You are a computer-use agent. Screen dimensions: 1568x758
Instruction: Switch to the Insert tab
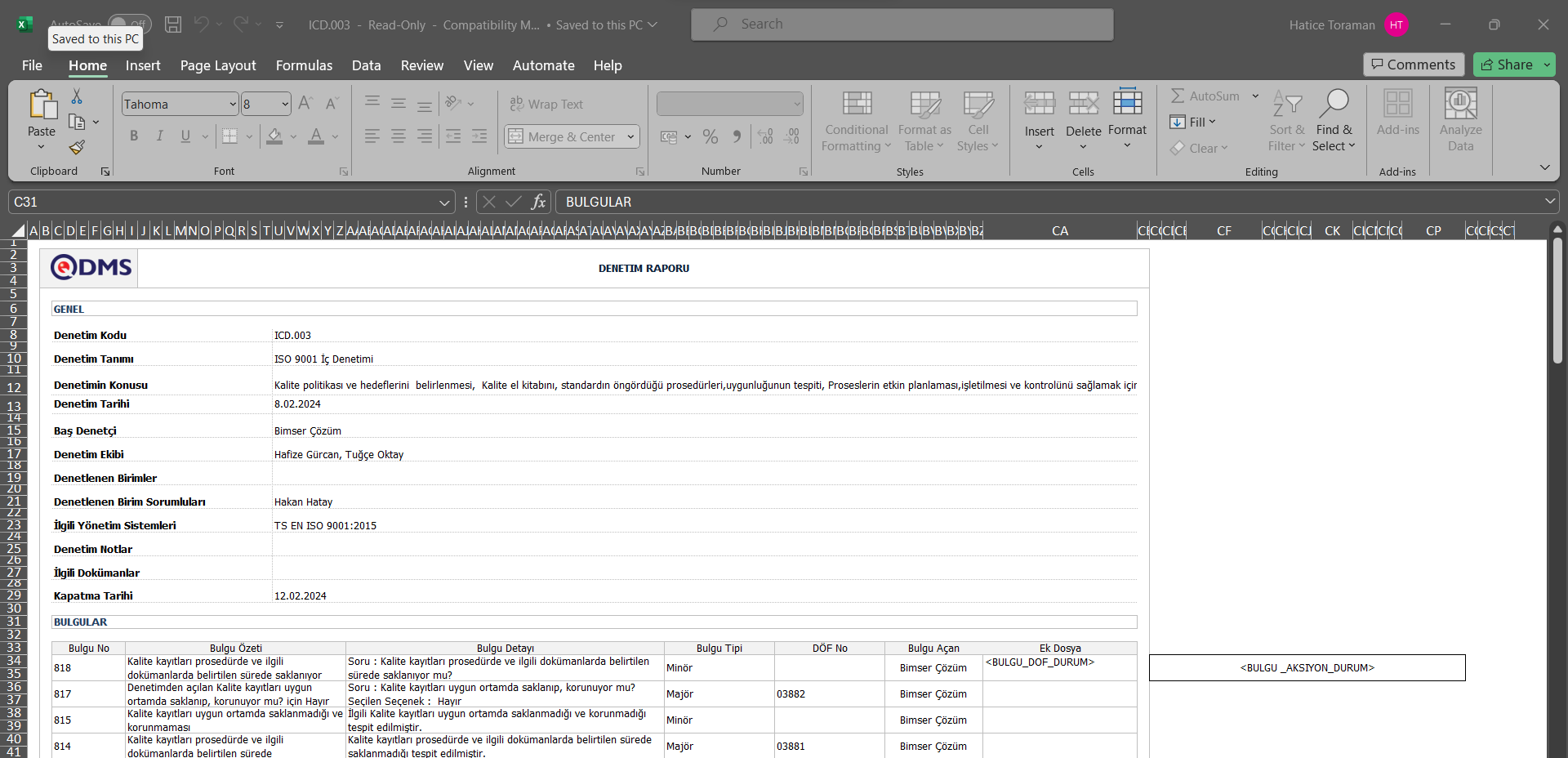point(143,65)
